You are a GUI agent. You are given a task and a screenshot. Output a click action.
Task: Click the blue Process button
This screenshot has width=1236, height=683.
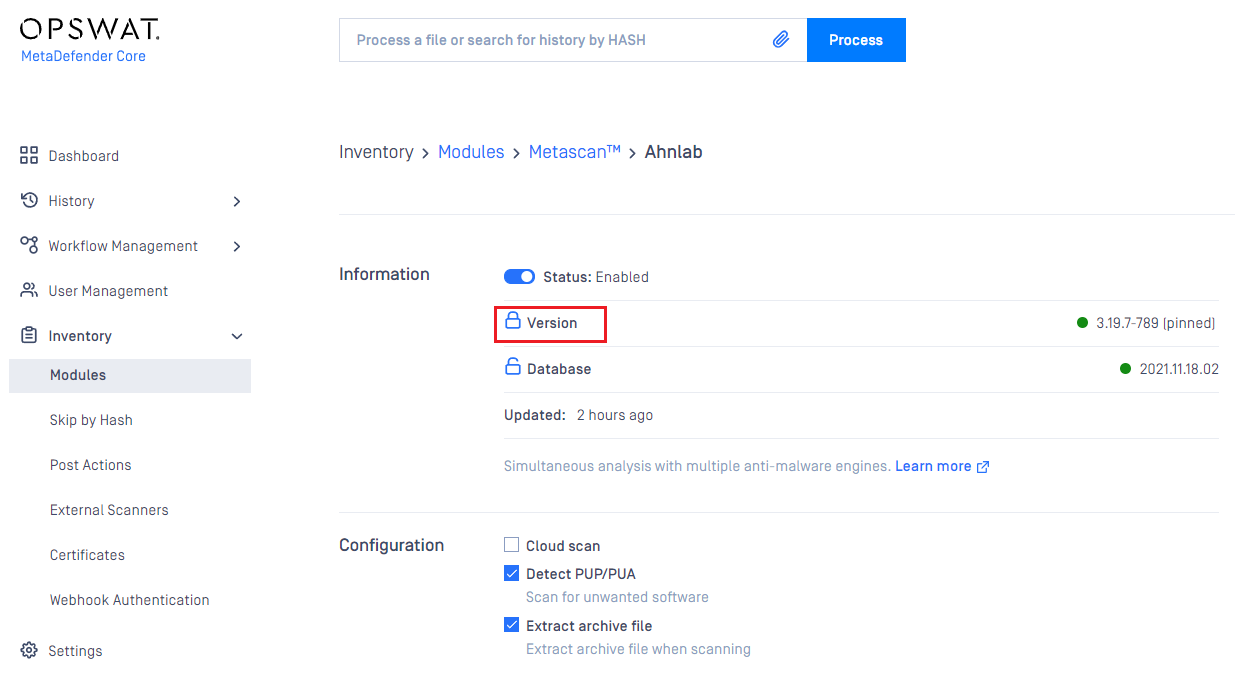856,40
